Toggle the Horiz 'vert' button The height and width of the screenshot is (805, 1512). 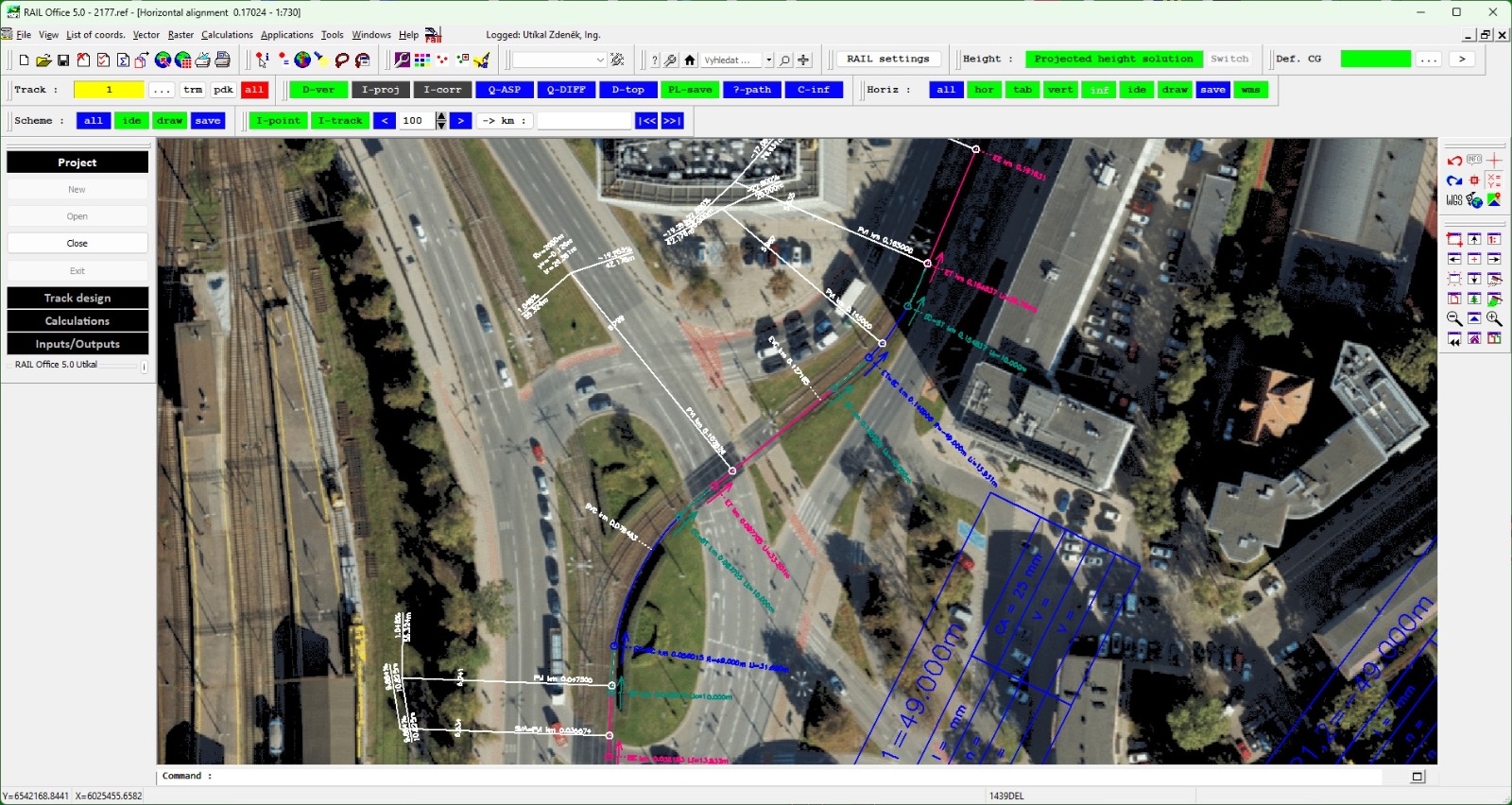point(1060,90)
